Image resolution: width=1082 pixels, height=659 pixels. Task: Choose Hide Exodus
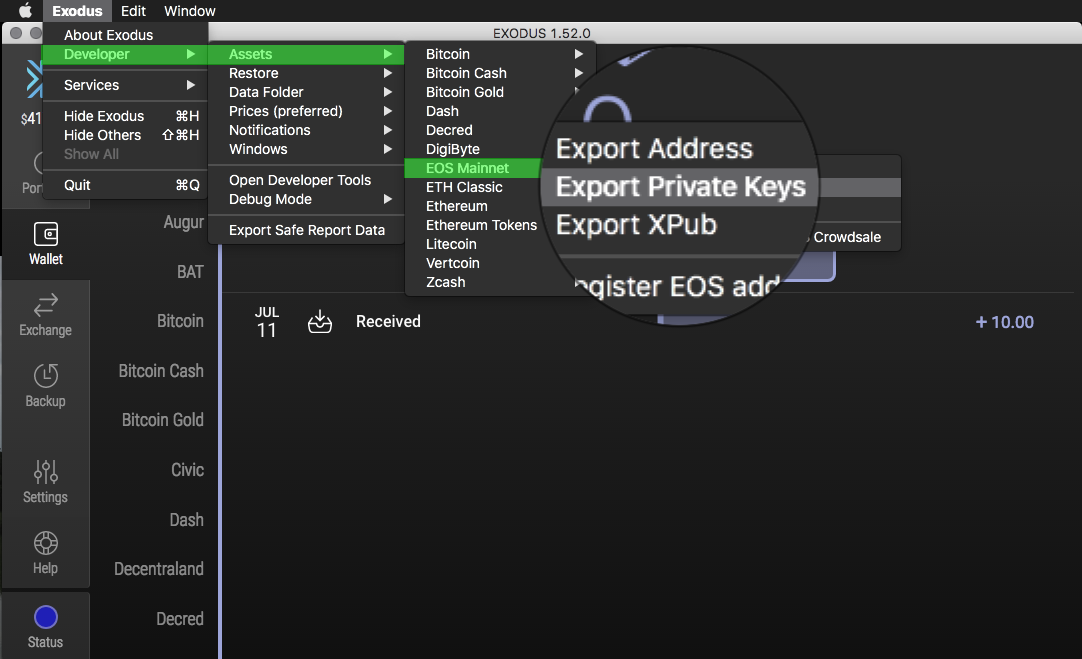click(125, 116)
